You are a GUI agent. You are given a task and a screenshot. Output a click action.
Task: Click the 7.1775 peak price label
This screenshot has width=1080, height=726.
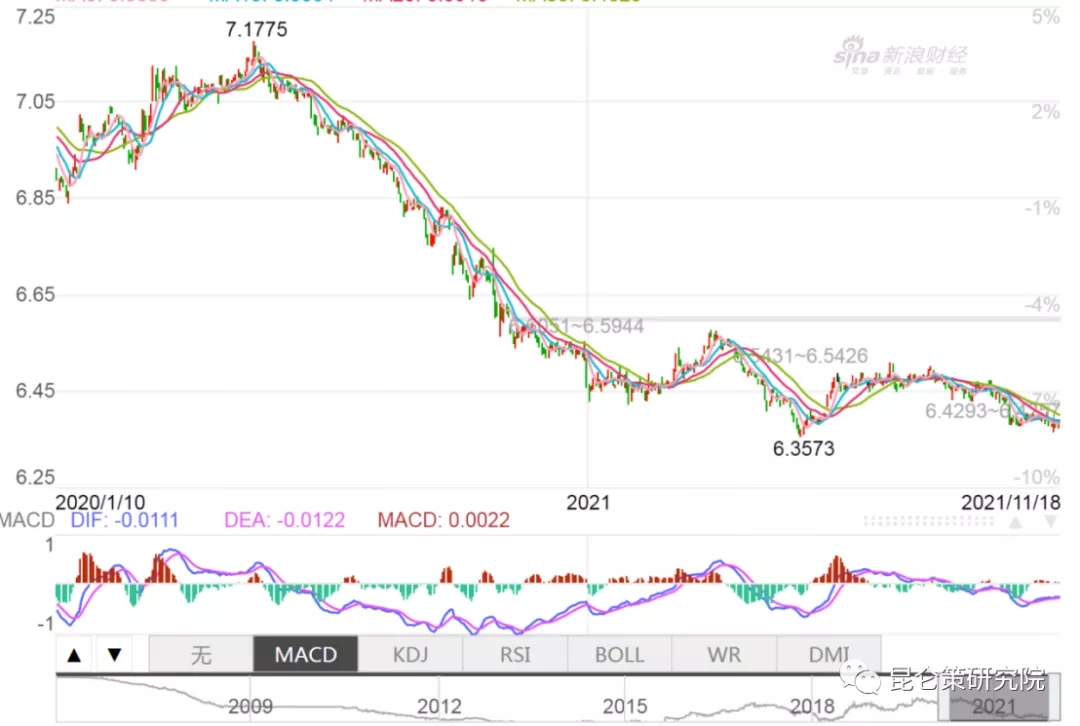(256, 30)
